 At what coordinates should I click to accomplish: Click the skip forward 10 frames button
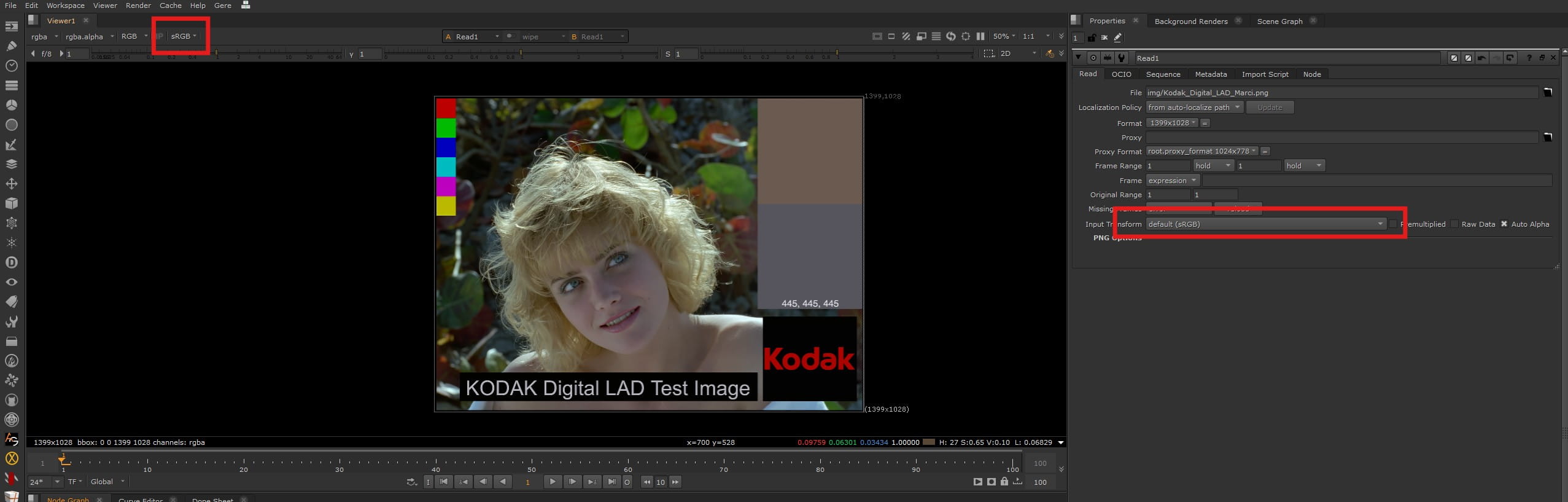coord(675,482)
